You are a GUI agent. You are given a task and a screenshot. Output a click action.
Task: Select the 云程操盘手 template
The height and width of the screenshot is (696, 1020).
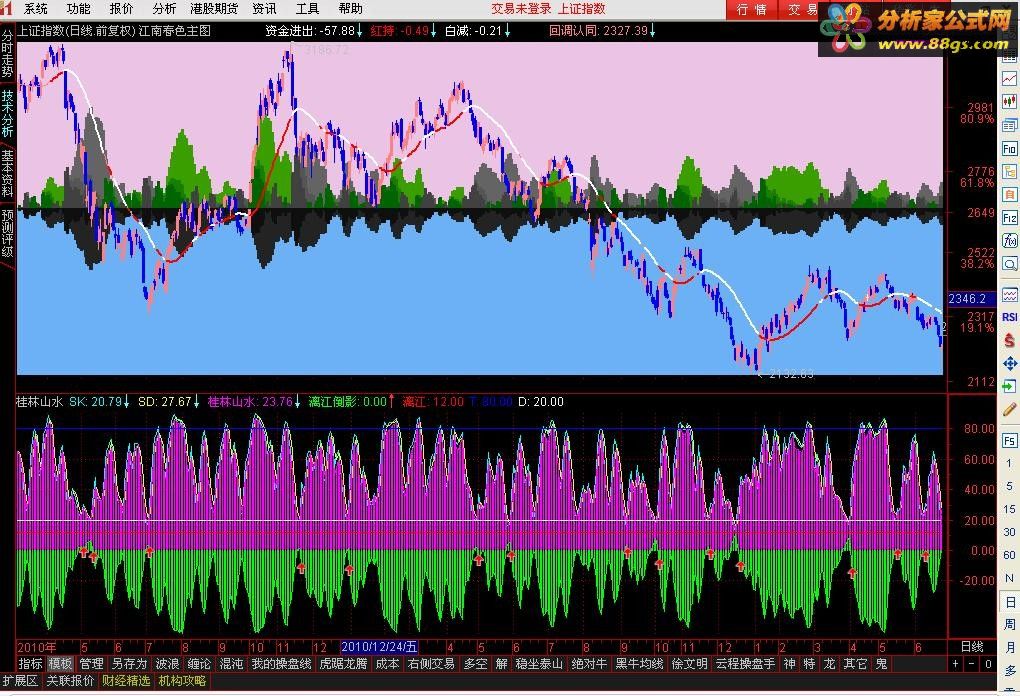[745, 664]
